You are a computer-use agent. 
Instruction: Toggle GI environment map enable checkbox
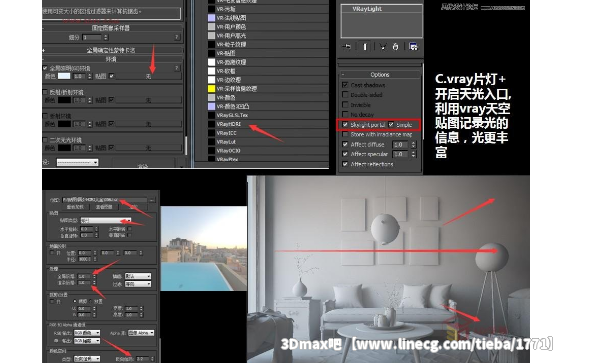coord(111,76)
